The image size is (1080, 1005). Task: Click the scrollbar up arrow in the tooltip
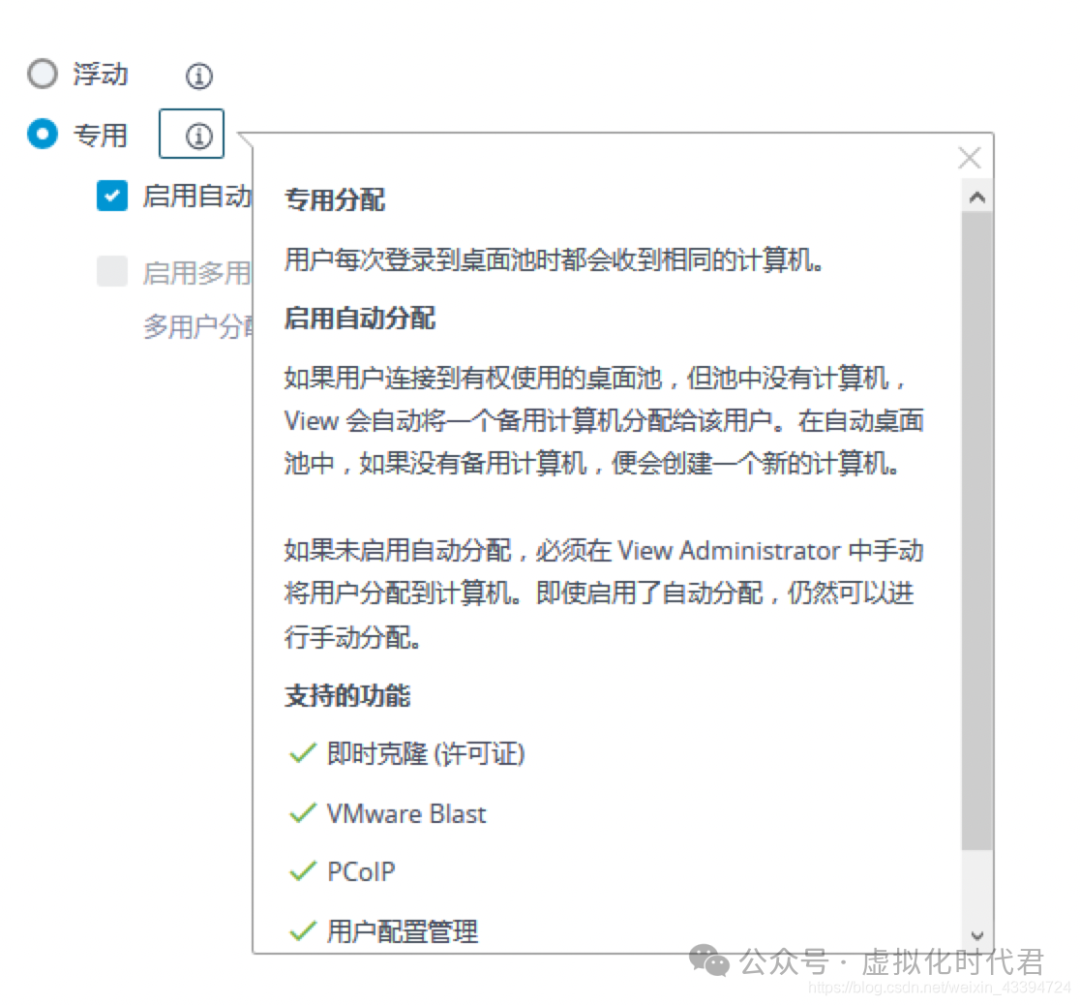[977, 196]
